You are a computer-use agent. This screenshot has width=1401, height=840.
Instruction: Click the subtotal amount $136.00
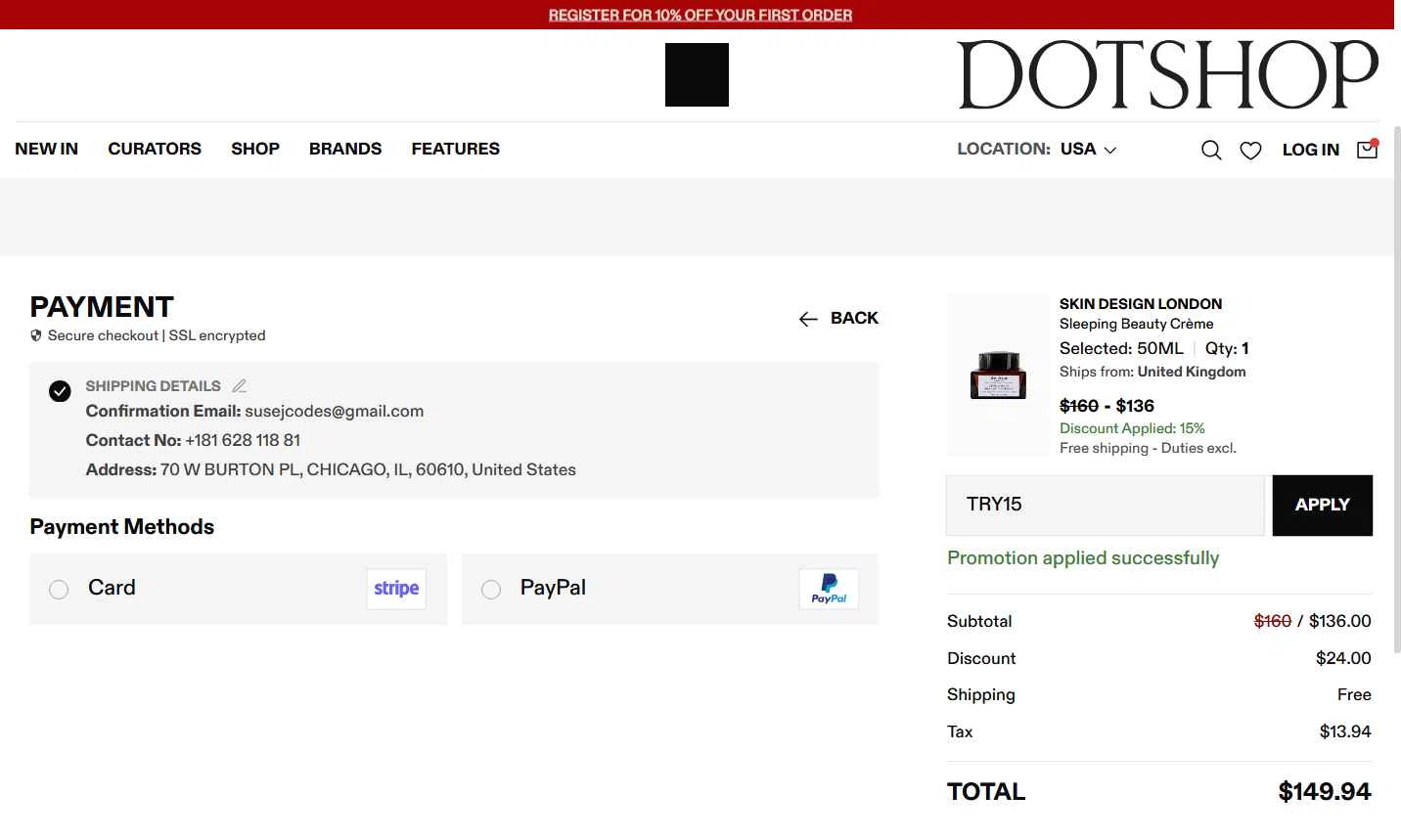pyautogui.click(x=1340, y=622)
